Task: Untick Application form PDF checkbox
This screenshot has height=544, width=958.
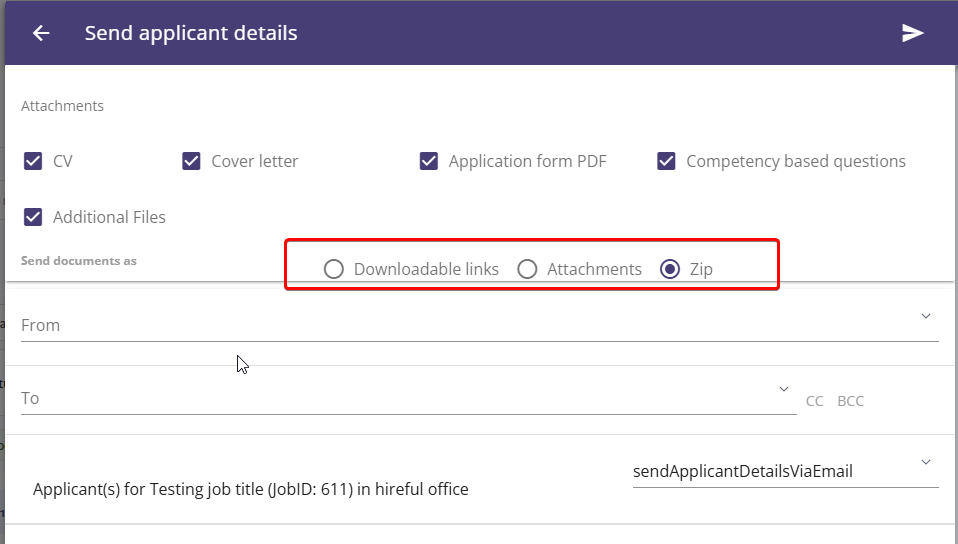Action: pos(429,161)
